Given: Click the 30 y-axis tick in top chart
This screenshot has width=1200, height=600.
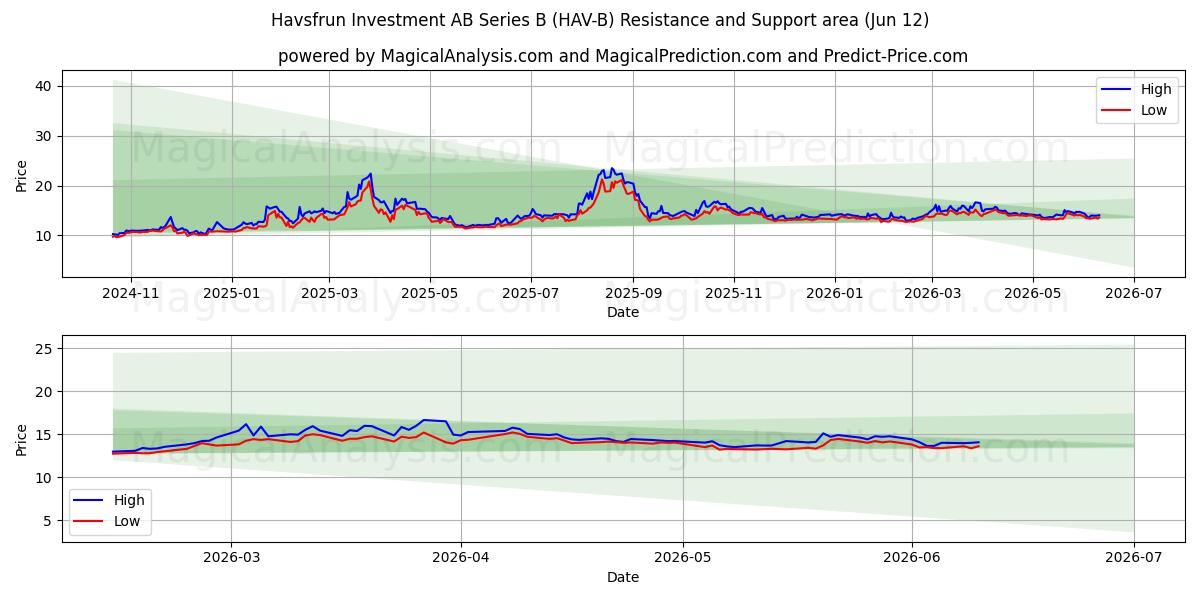Looking at the screenshot, I should 46,136.
